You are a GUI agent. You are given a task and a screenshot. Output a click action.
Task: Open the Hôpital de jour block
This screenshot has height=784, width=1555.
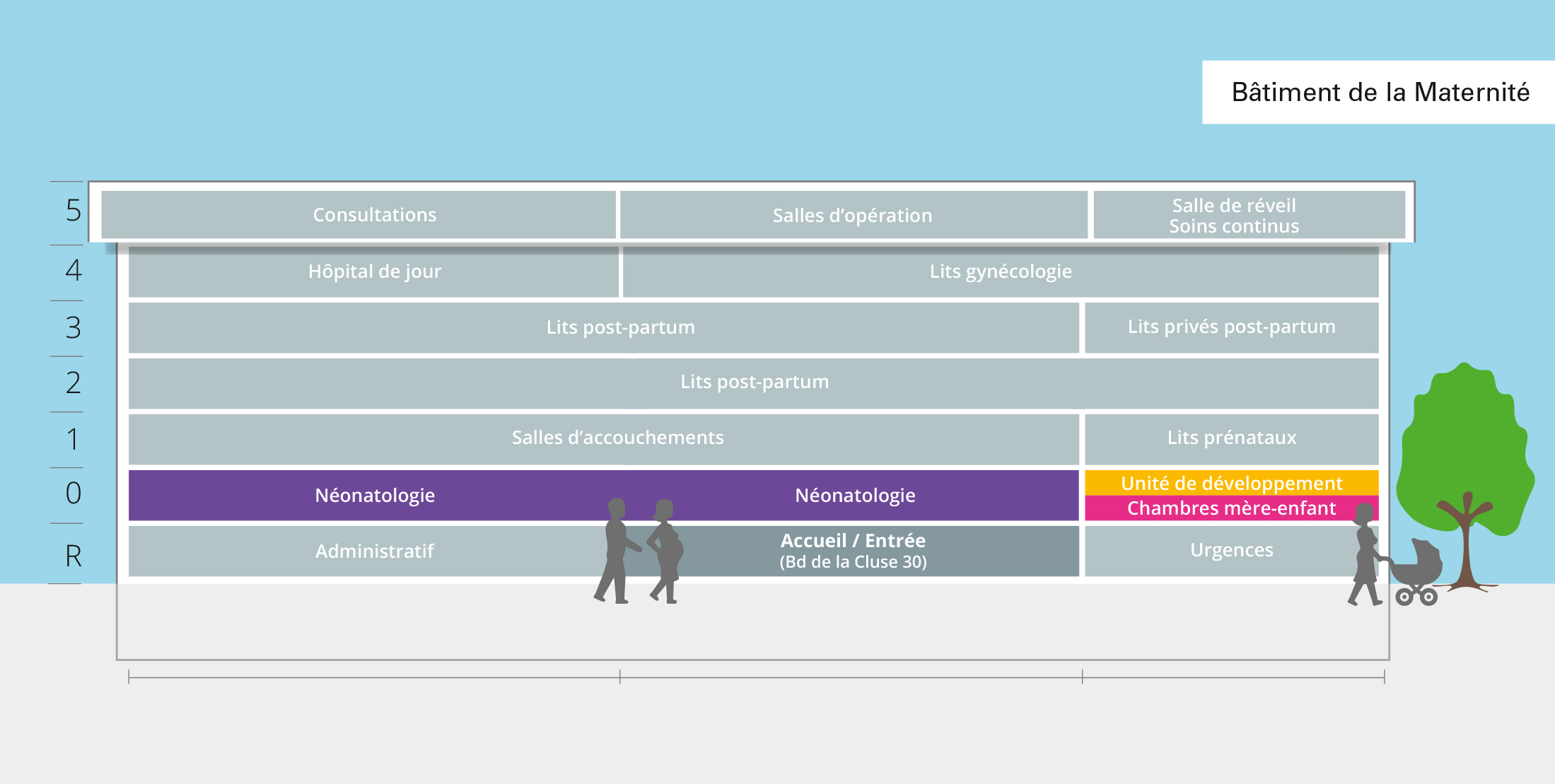pos(373,271)
